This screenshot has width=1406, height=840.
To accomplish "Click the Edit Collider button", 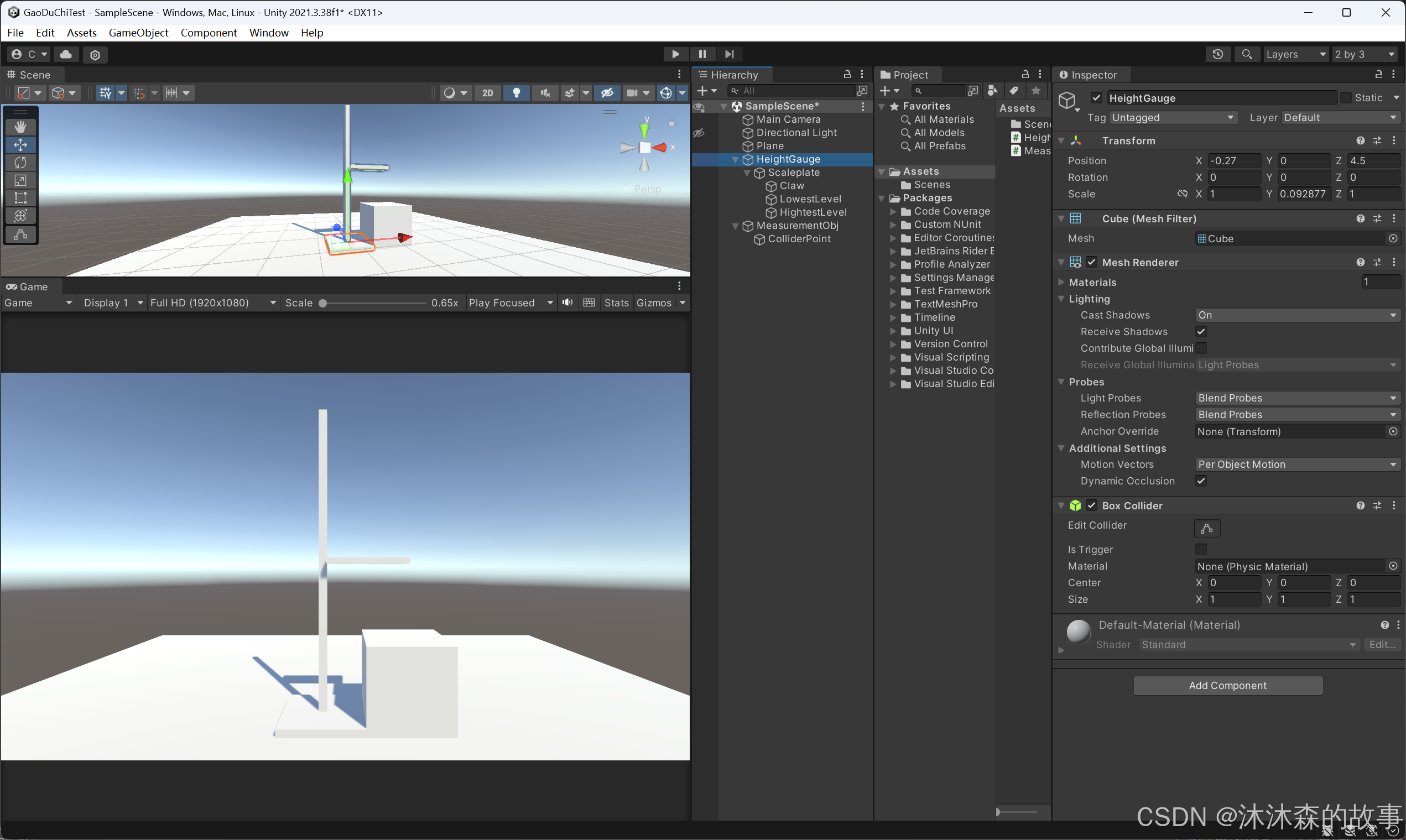I will coord(1206,528).
